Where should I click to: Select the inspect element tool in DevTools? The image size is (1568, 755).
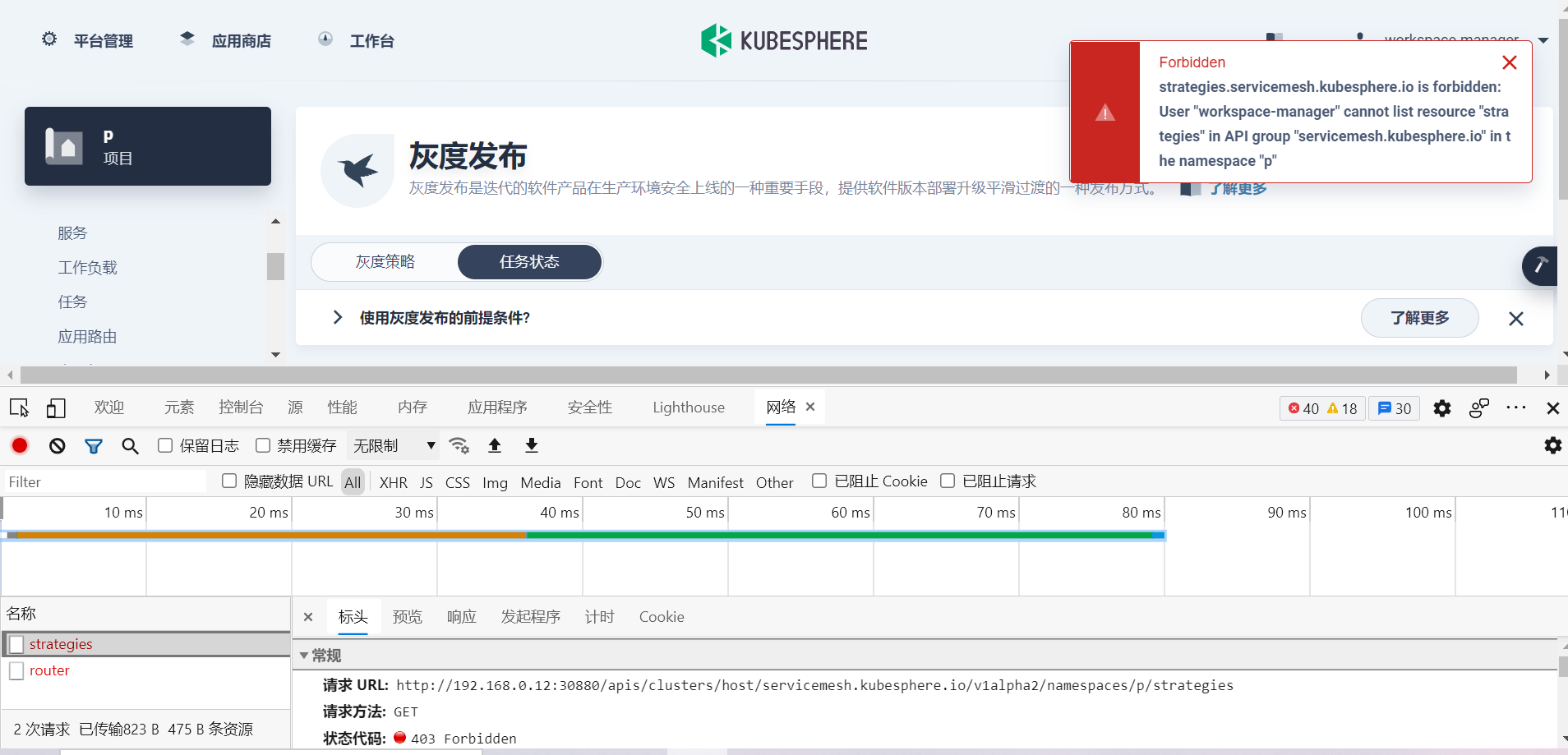pyautogui.click(x=18, y=407)
